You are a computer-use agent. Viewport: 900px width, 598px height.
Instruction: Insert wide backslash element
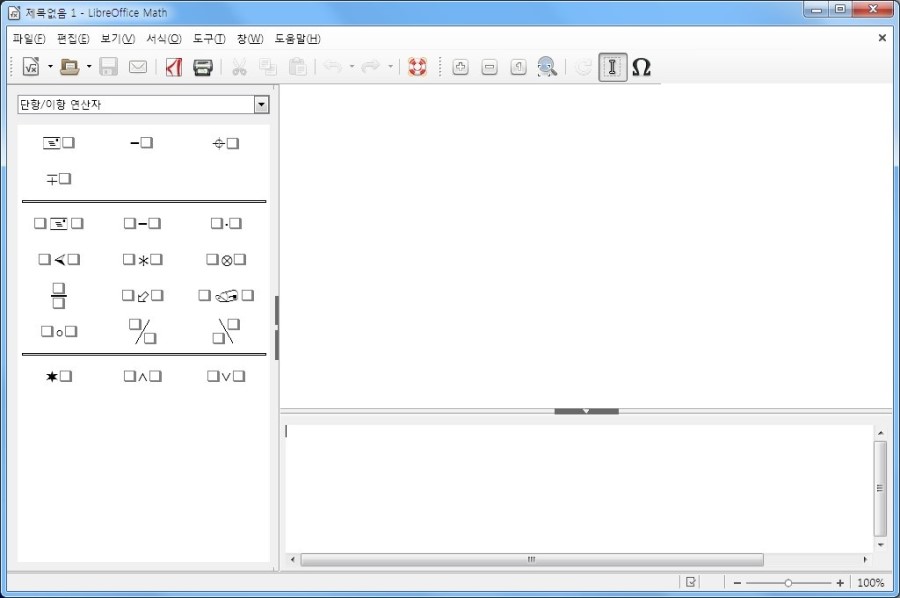[x=226, y=331]
